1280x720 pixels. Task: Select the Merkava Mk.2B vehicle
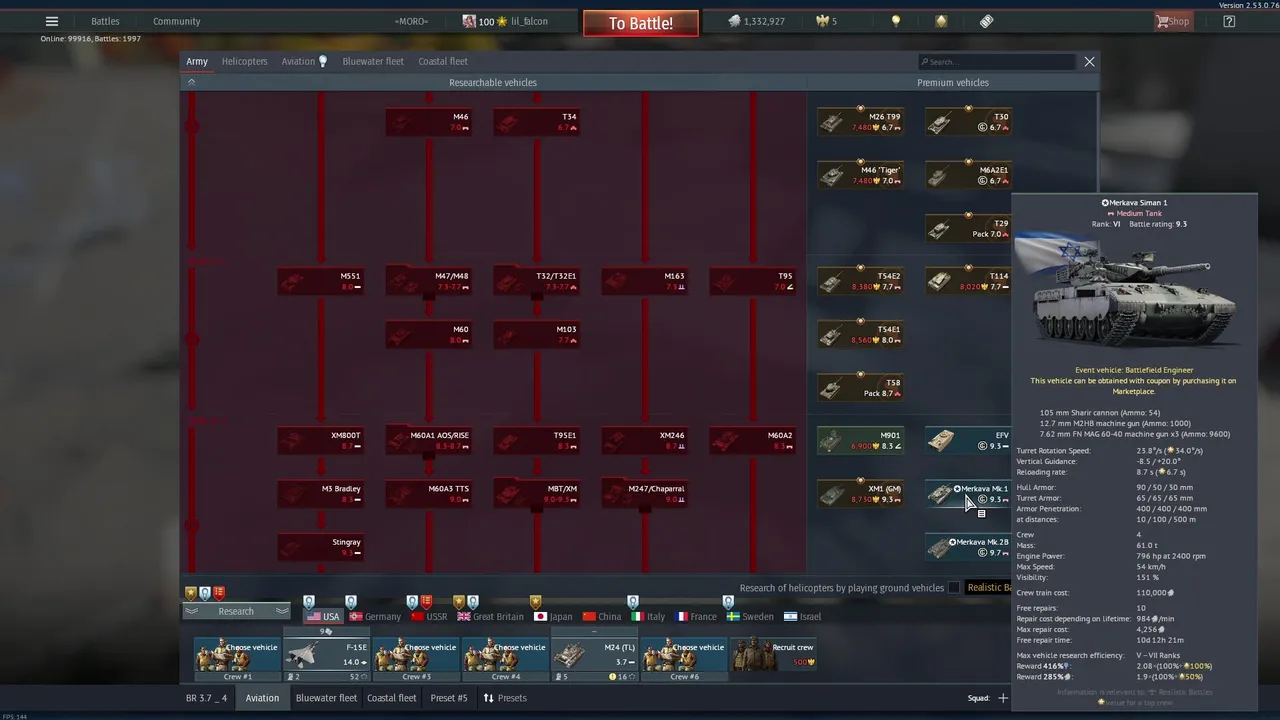coord(968,546)
